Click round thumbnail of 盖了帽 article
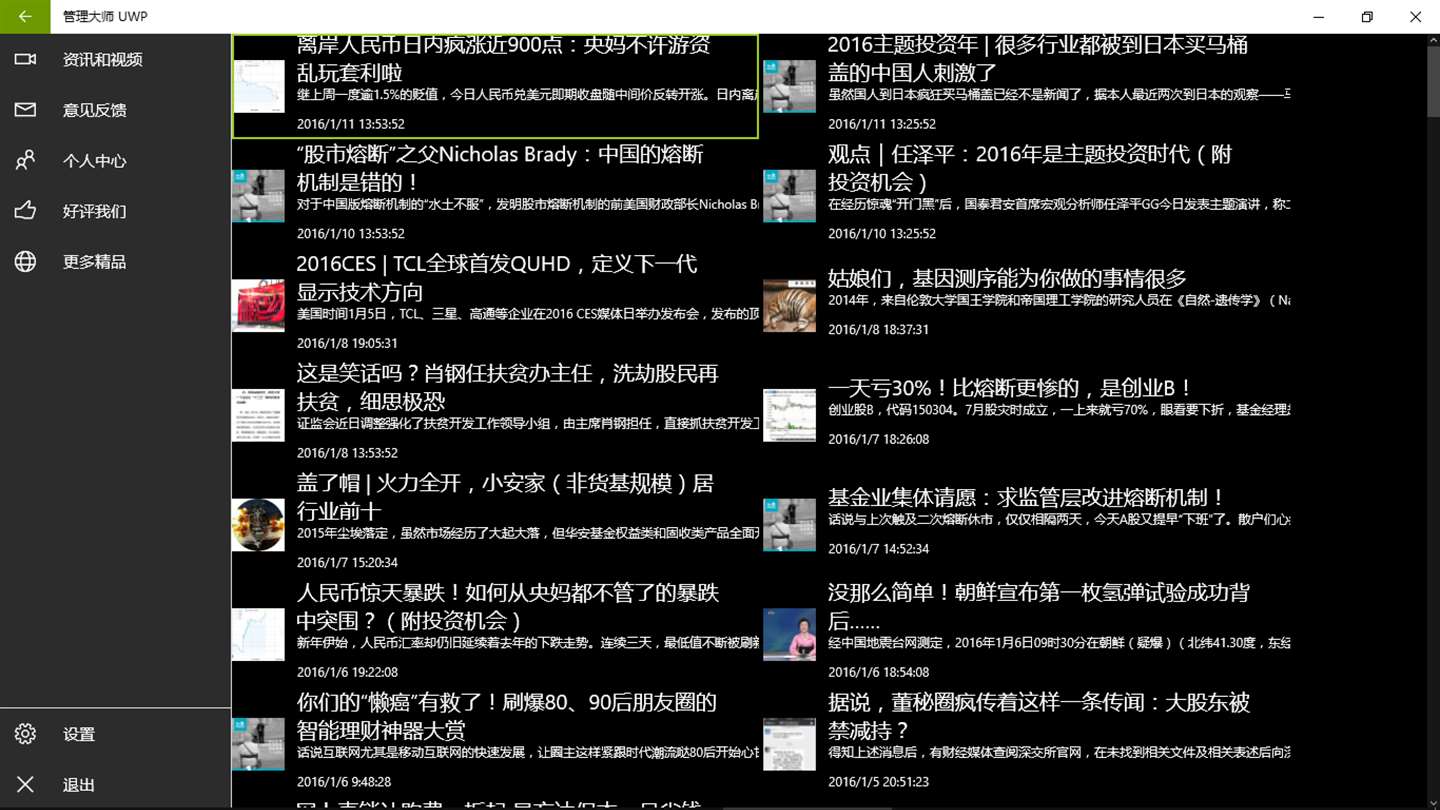The height and width of the screenshot is (810, 1440). click(x=258, y=525)
